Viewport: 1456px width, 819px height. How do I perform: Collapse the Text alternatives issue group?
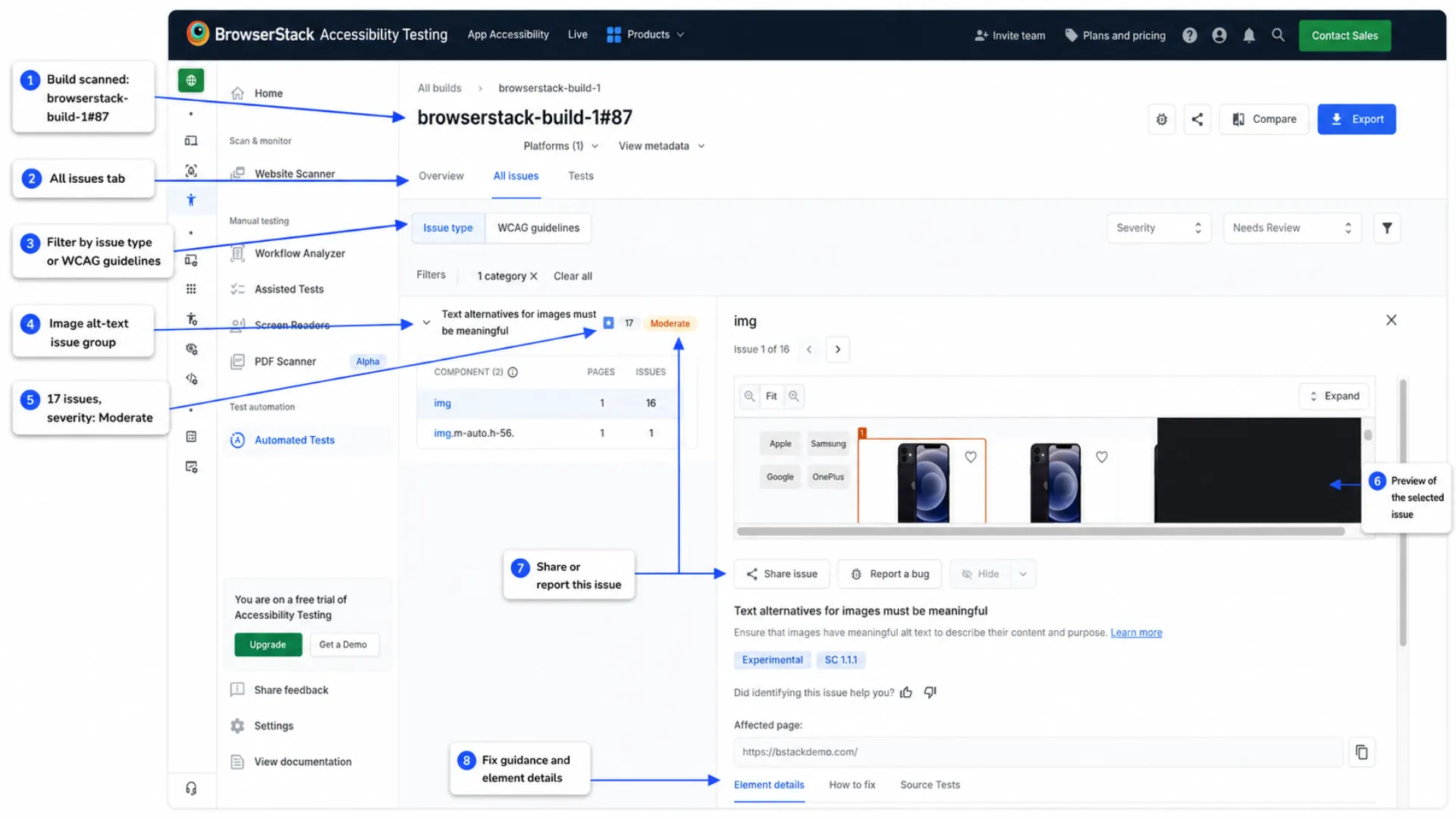coord(426,322)
